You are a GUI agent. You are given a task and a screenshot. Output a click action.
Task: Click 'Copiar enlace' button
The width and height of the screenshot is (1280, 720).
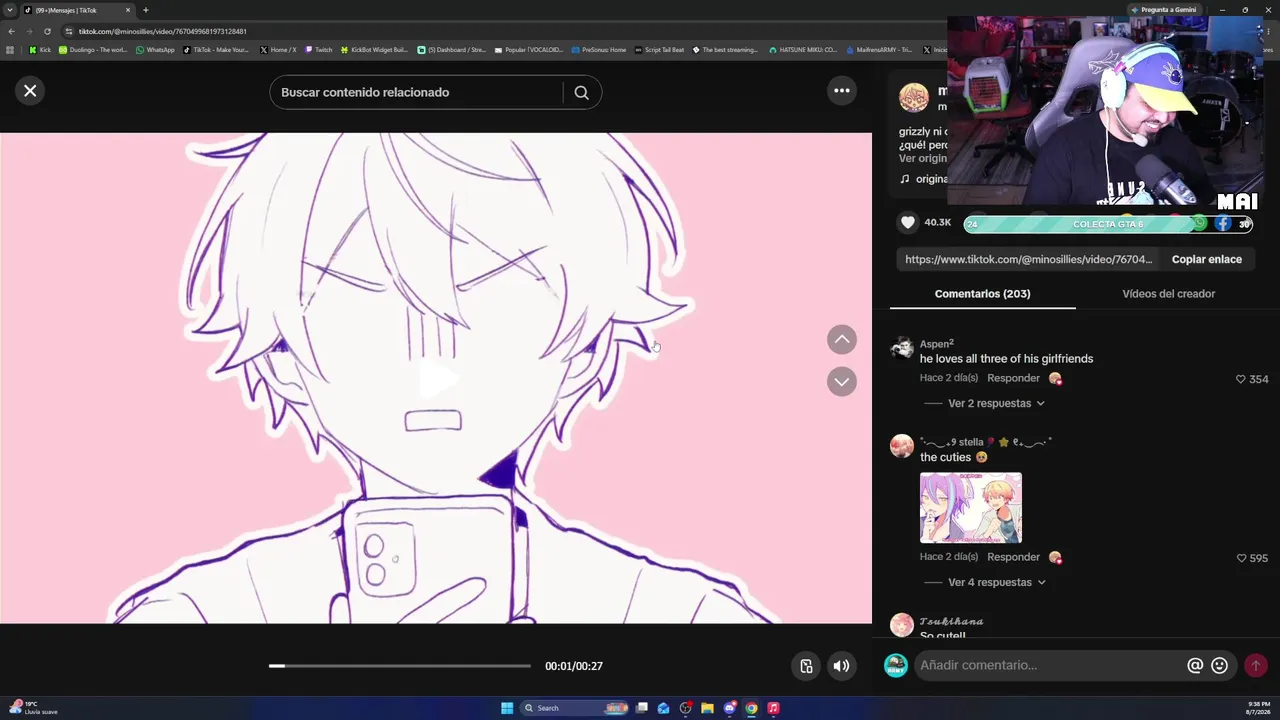click(x=1206, y=259)
